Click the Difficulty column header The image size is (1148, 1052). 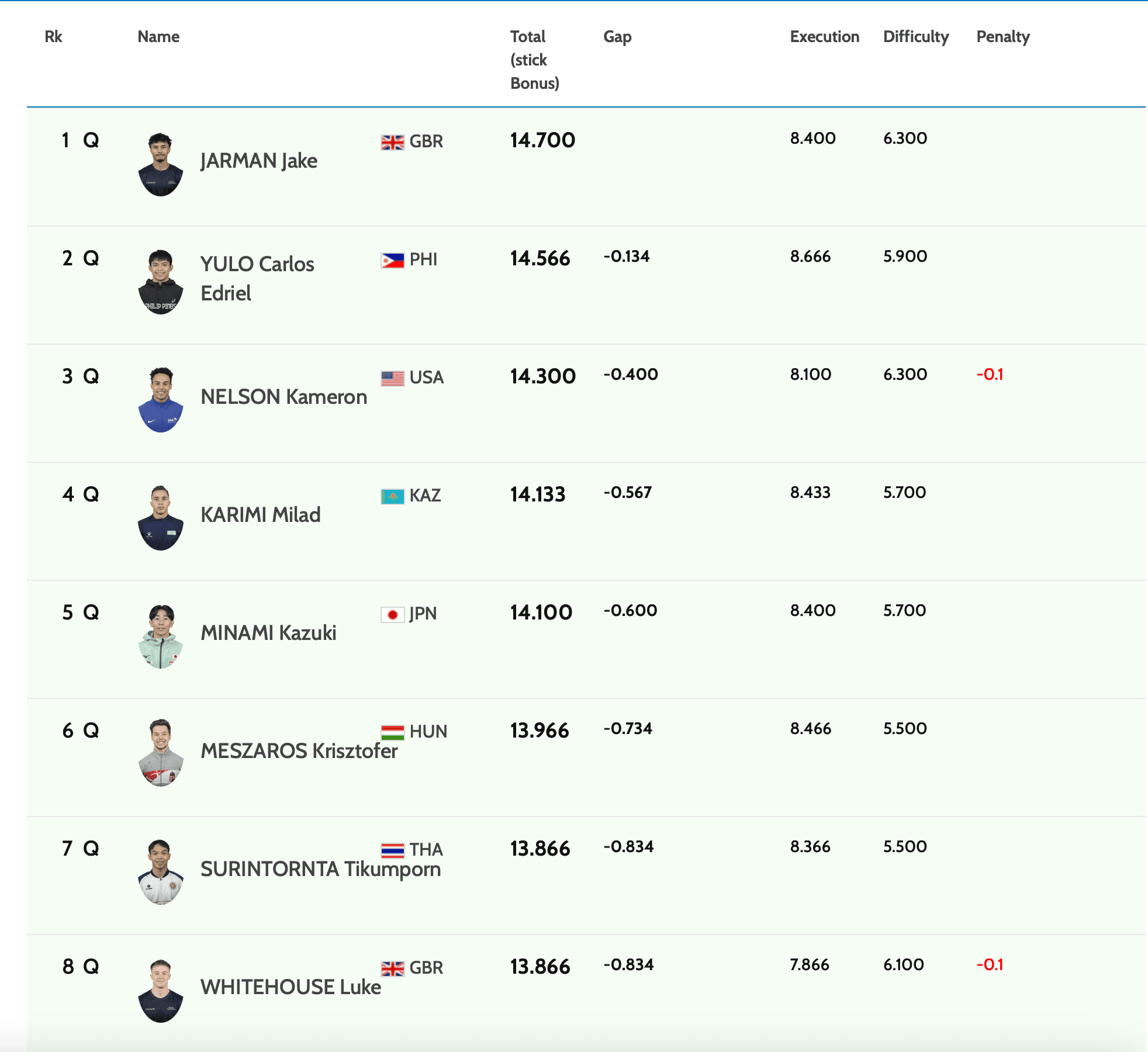coord(915,37)
